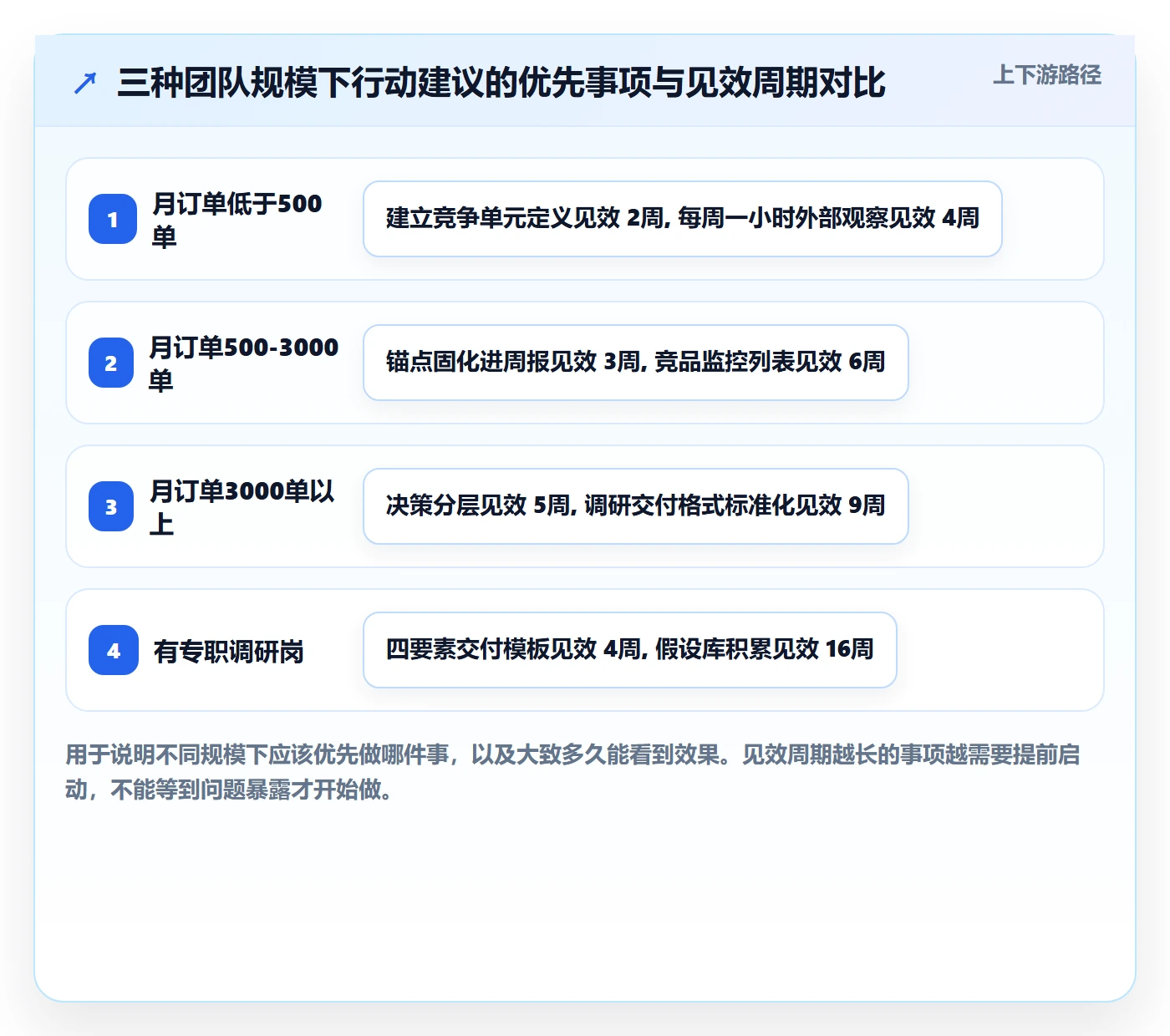Click the arrow icon beside the title

[x=85, y=84]
